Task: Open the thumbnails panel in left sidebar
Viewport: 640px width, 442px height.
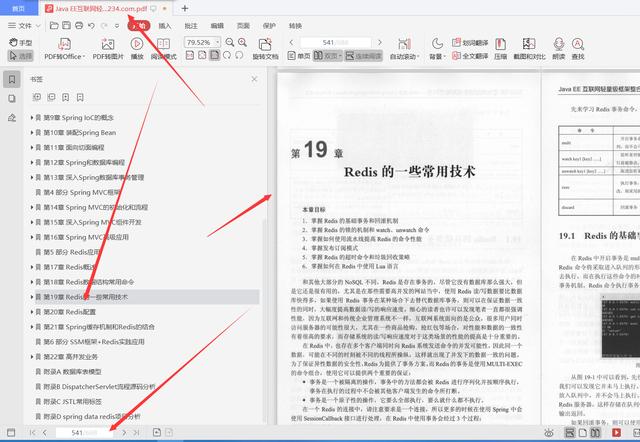Action: 12,98
